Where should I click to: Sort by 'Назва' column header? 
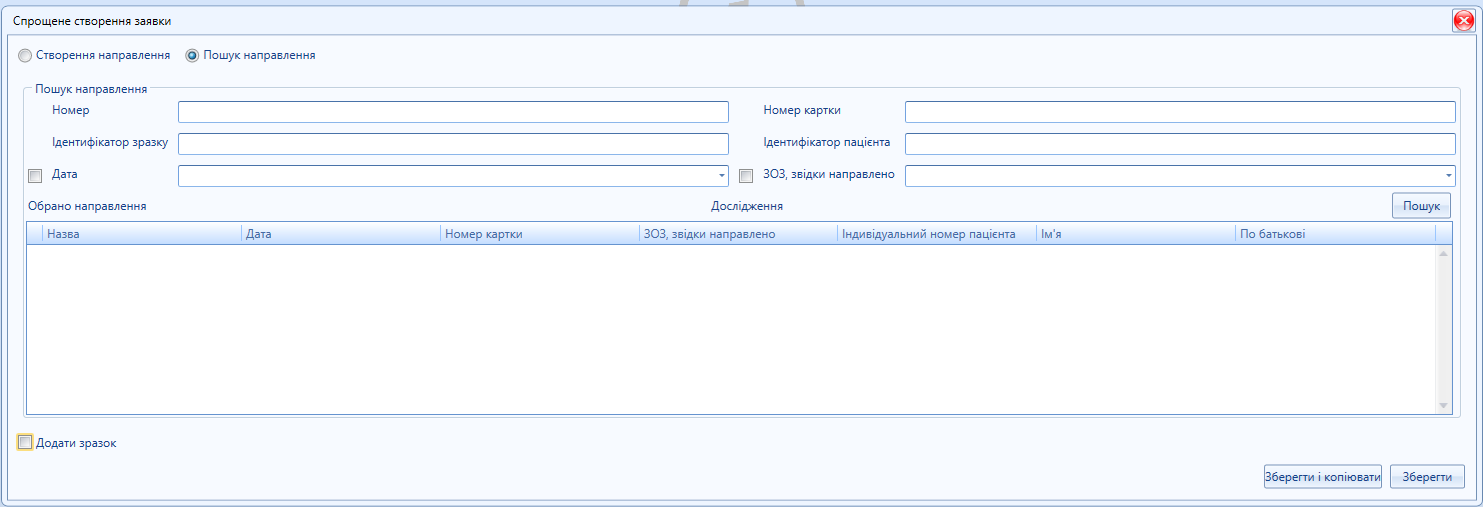tap(142, 234)
